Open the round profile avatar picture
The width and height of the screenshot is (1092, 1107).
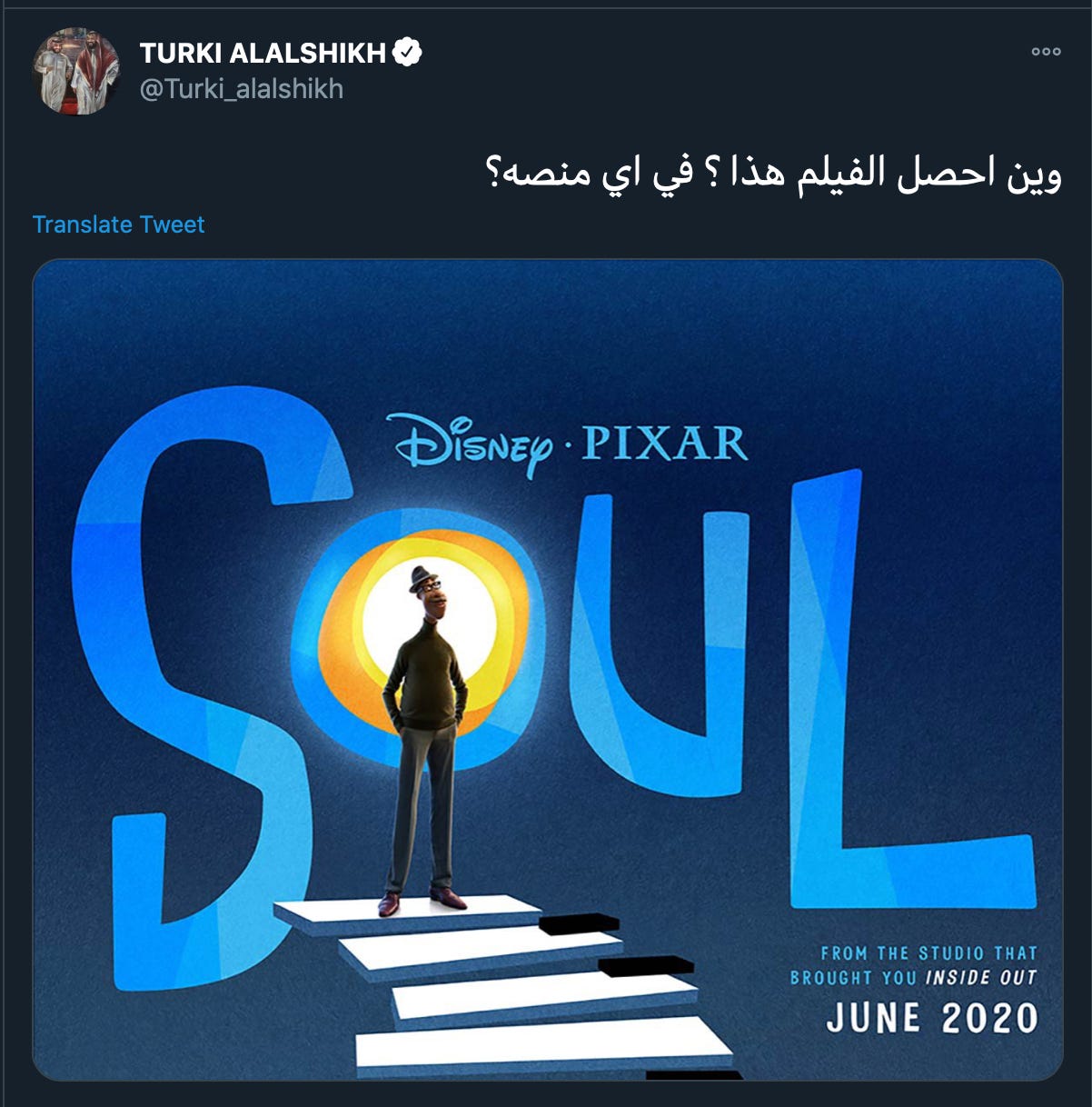click(77, 71)
